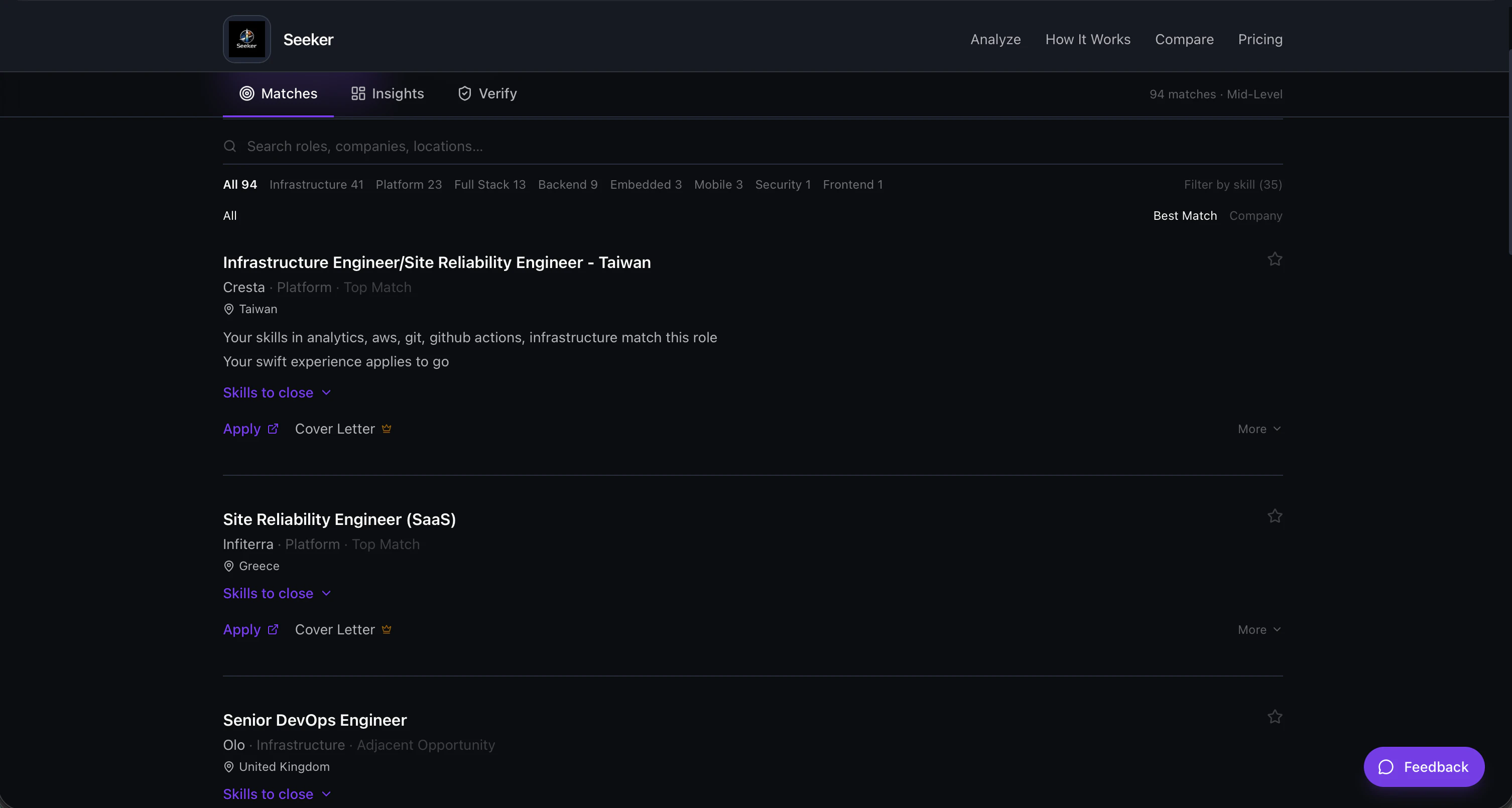Favorite the Infiterra Site Reliability Engineer job
The height and width of the screenshot is (808, 1512).
(x=1274, y=516)
